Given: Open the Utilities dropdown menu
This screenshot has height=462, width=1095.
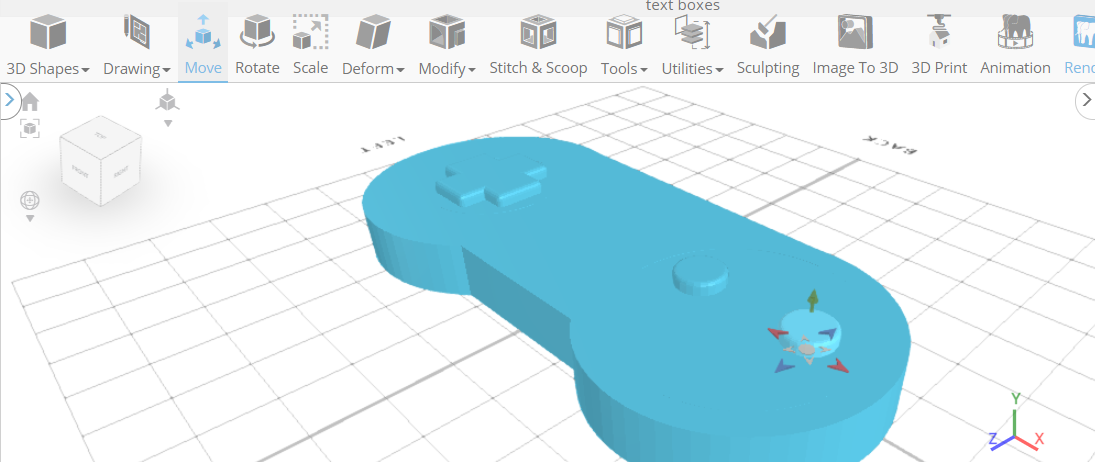Looking at the screenshot, I should coord(692,47).
